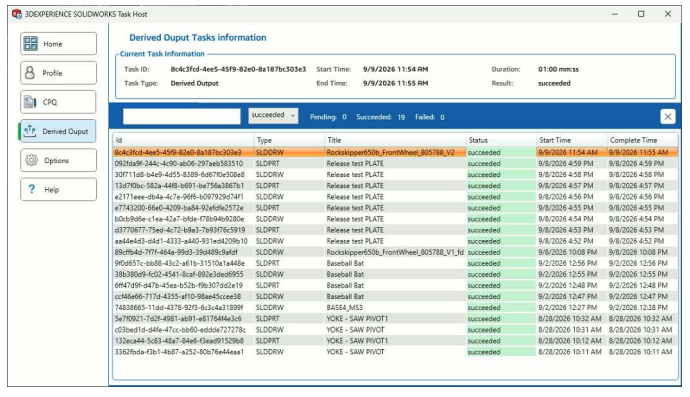Click the Home label in sidebar
Screen dimensions: 690x397
coord(53,44)
